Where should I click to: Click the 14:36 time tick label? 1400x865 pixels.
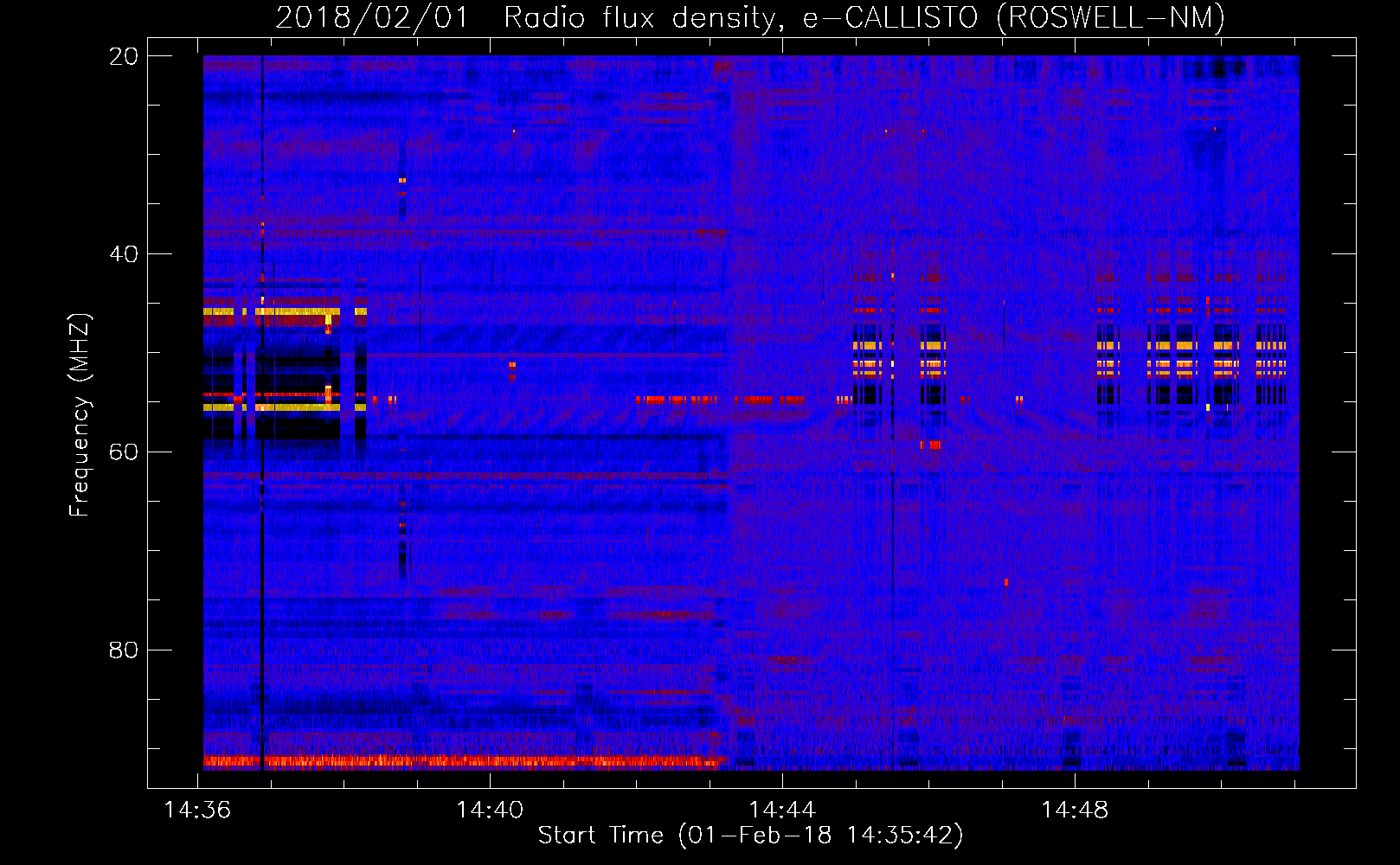point(198,811)
